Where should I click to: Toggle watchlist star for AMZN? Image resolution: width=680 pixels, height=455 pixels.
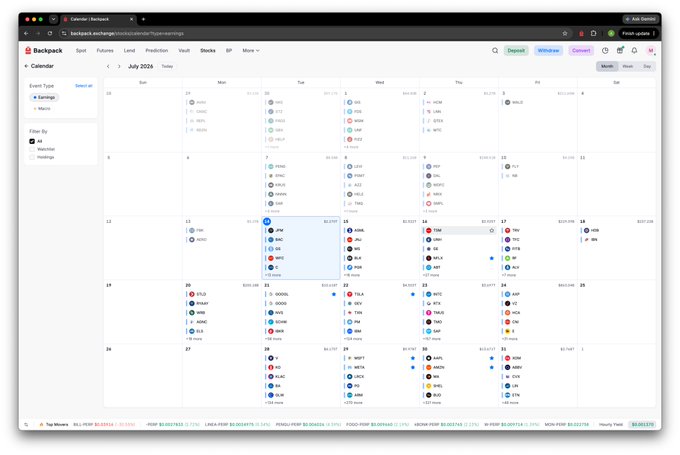coord(492,367)
